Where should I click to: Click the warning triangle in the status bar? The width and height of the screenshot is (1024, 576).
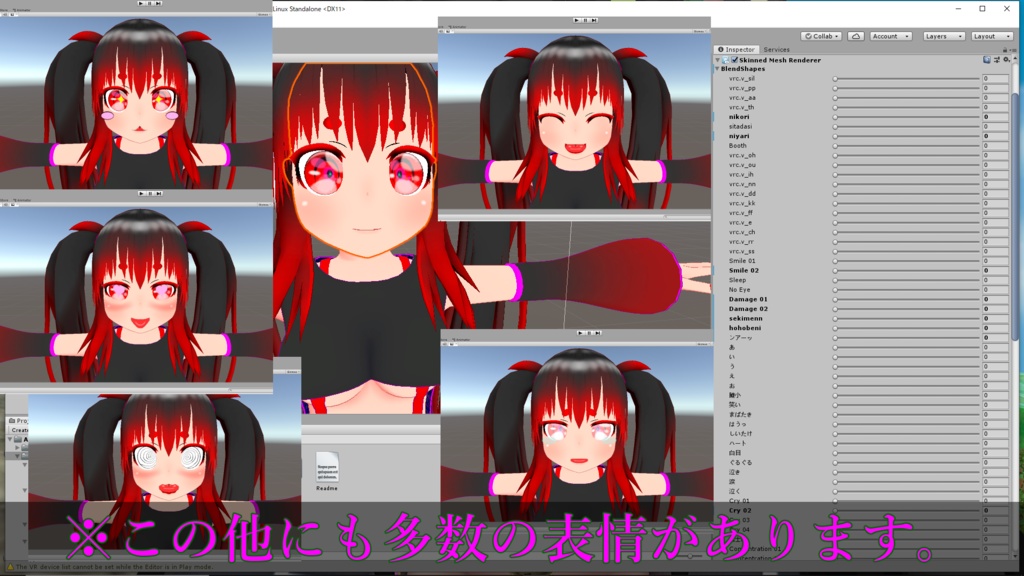tap(8, 568)
